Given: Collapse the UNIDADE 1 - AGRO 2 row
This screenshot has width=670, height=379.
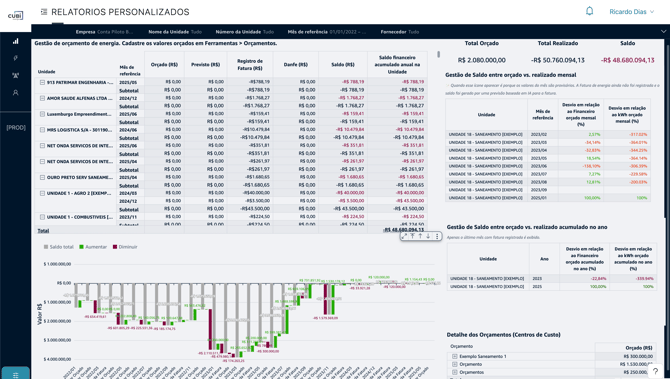Looking at the screenshot, I should coord(42,193).
